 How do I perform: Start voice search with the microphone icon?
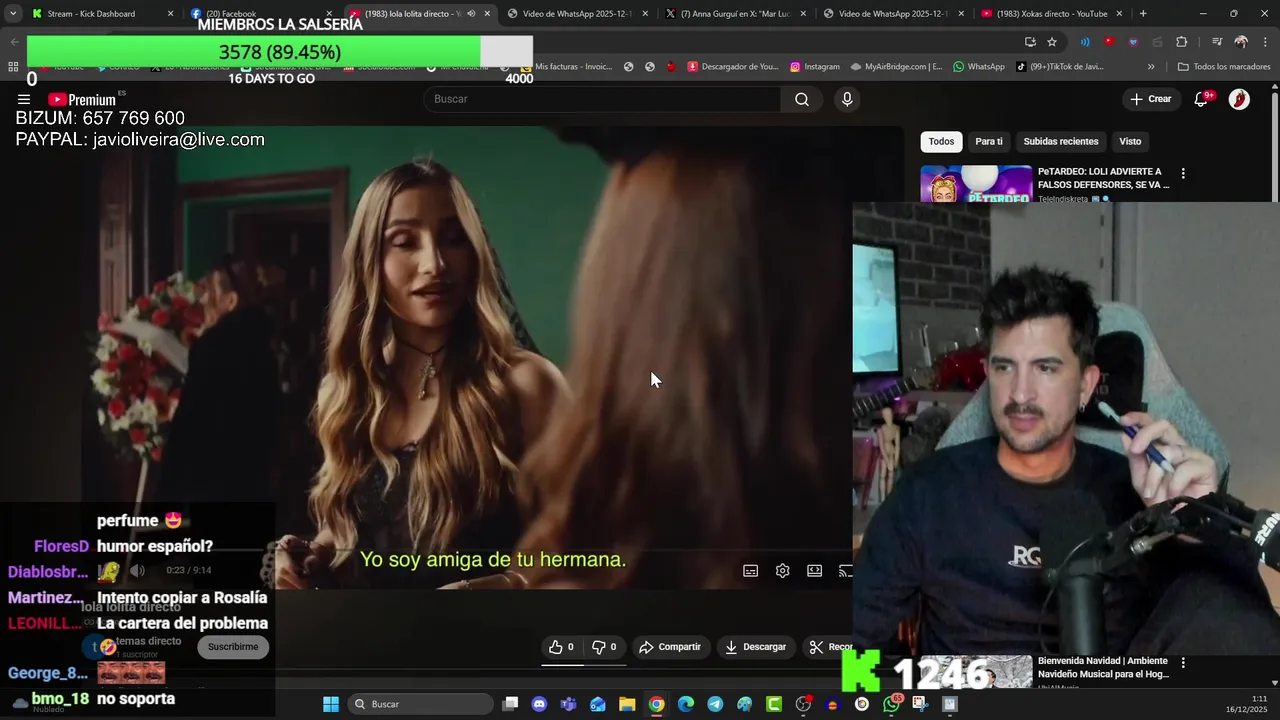[x=847, y=99]
